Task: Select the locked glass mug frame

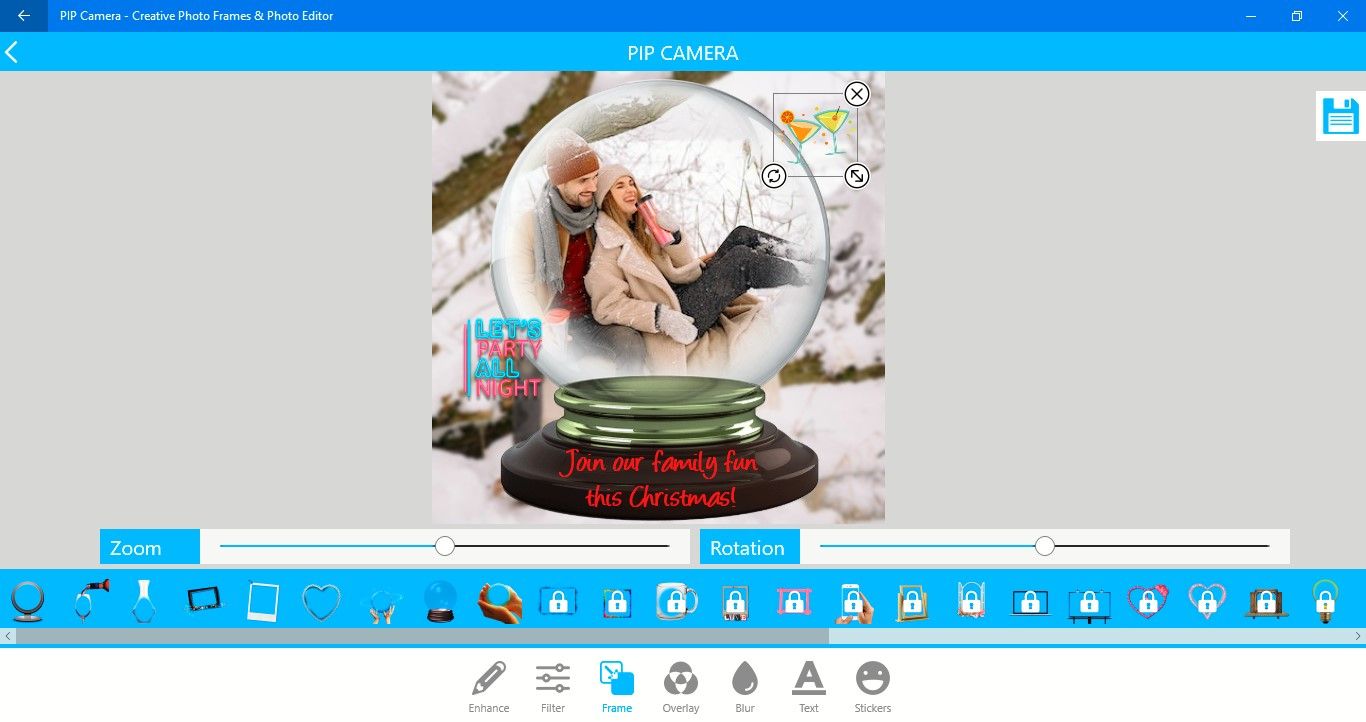Action: [x=677, y=601]
